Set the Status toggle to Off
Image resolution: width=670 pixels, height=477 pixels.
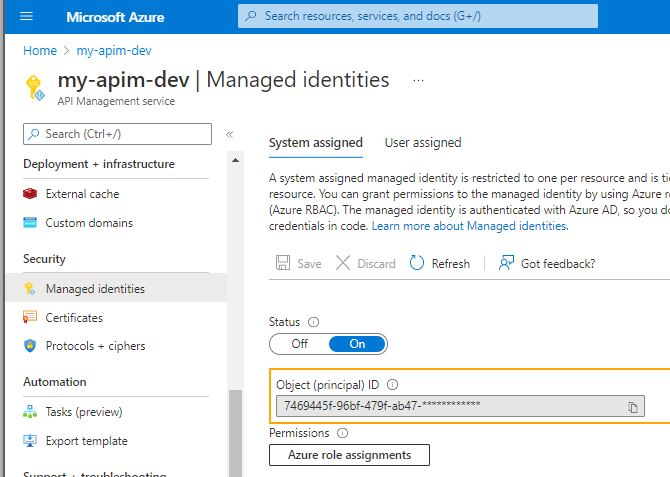(x=300, y=344)
